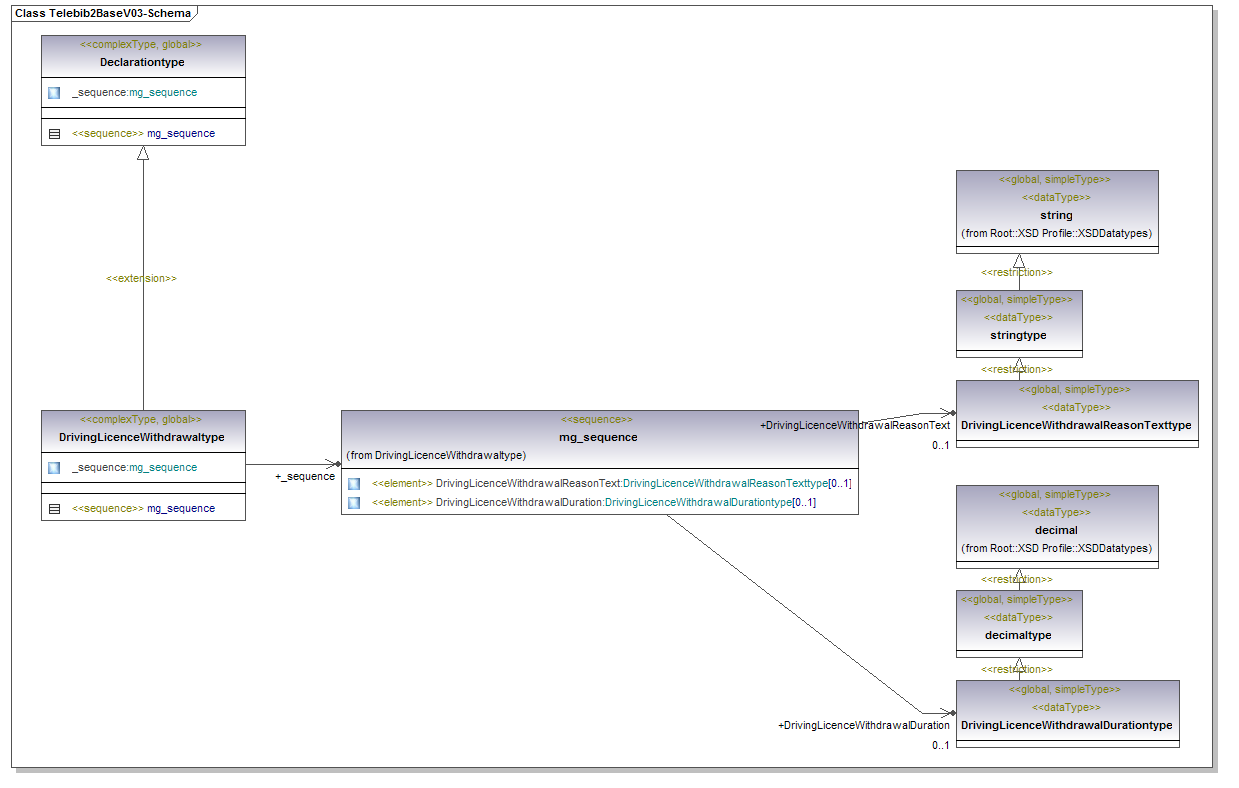Select the DrivingLicenceWithdrawalReasonText element icon
This screenshot has height=788, width=1239.
click(x=354, y=484)
